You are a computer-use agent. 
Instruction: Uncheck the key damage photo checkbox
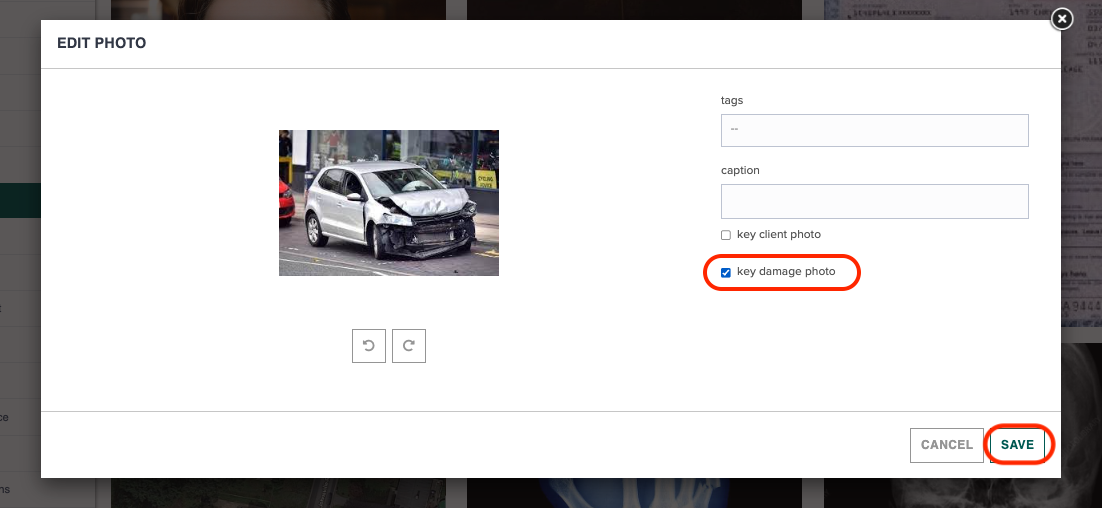[x=726, y=273]
